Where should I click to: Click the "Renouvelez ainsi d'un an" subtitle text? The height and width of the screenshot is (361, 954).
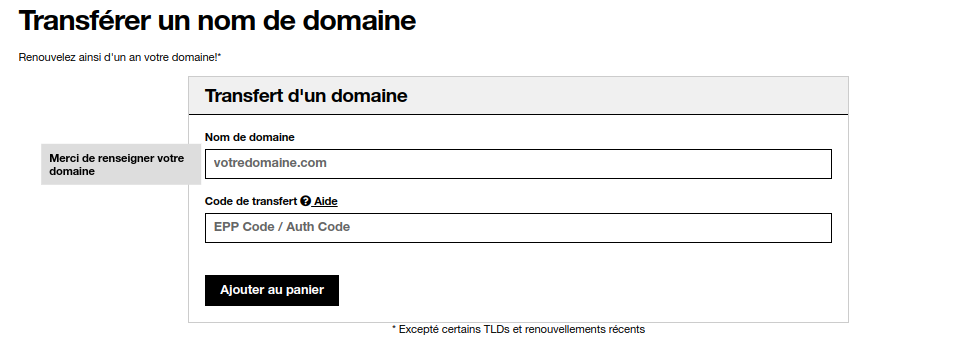(x=120, y=57)
